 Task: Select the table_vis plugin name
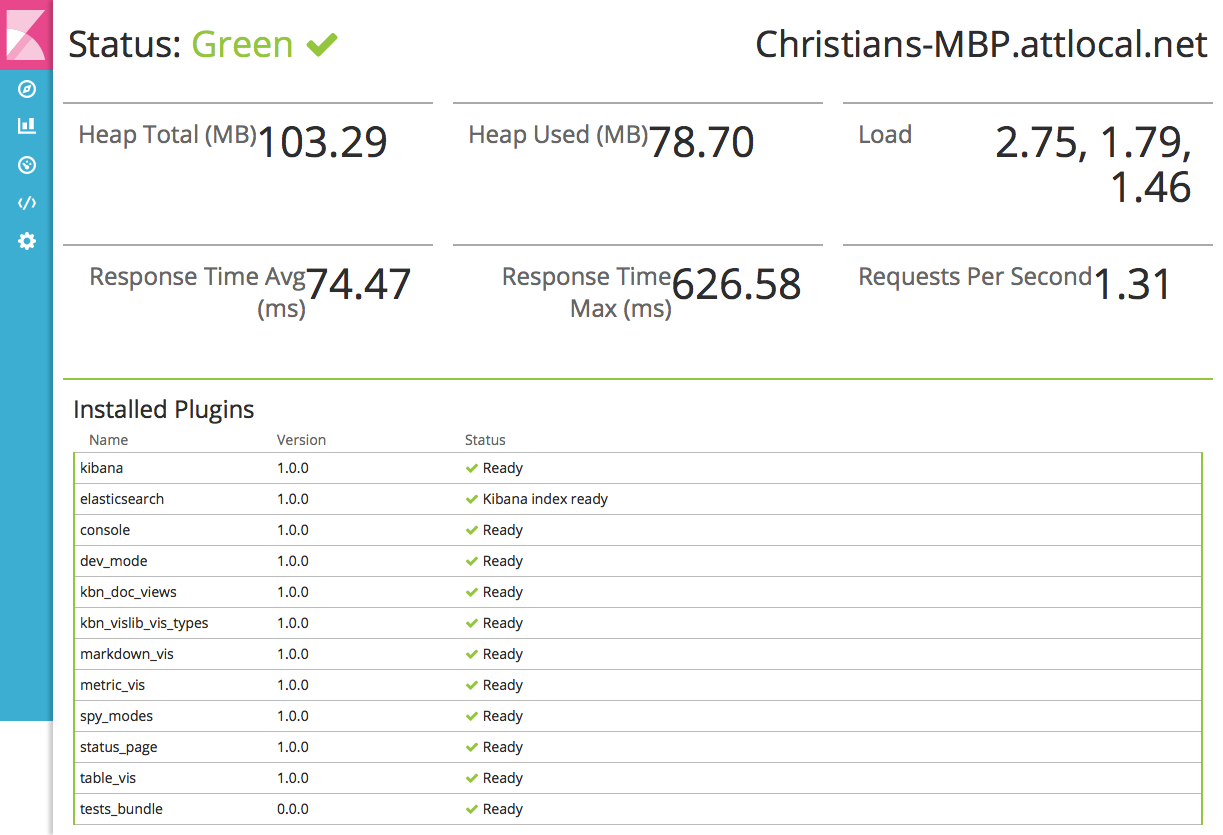tap(108, 778)
